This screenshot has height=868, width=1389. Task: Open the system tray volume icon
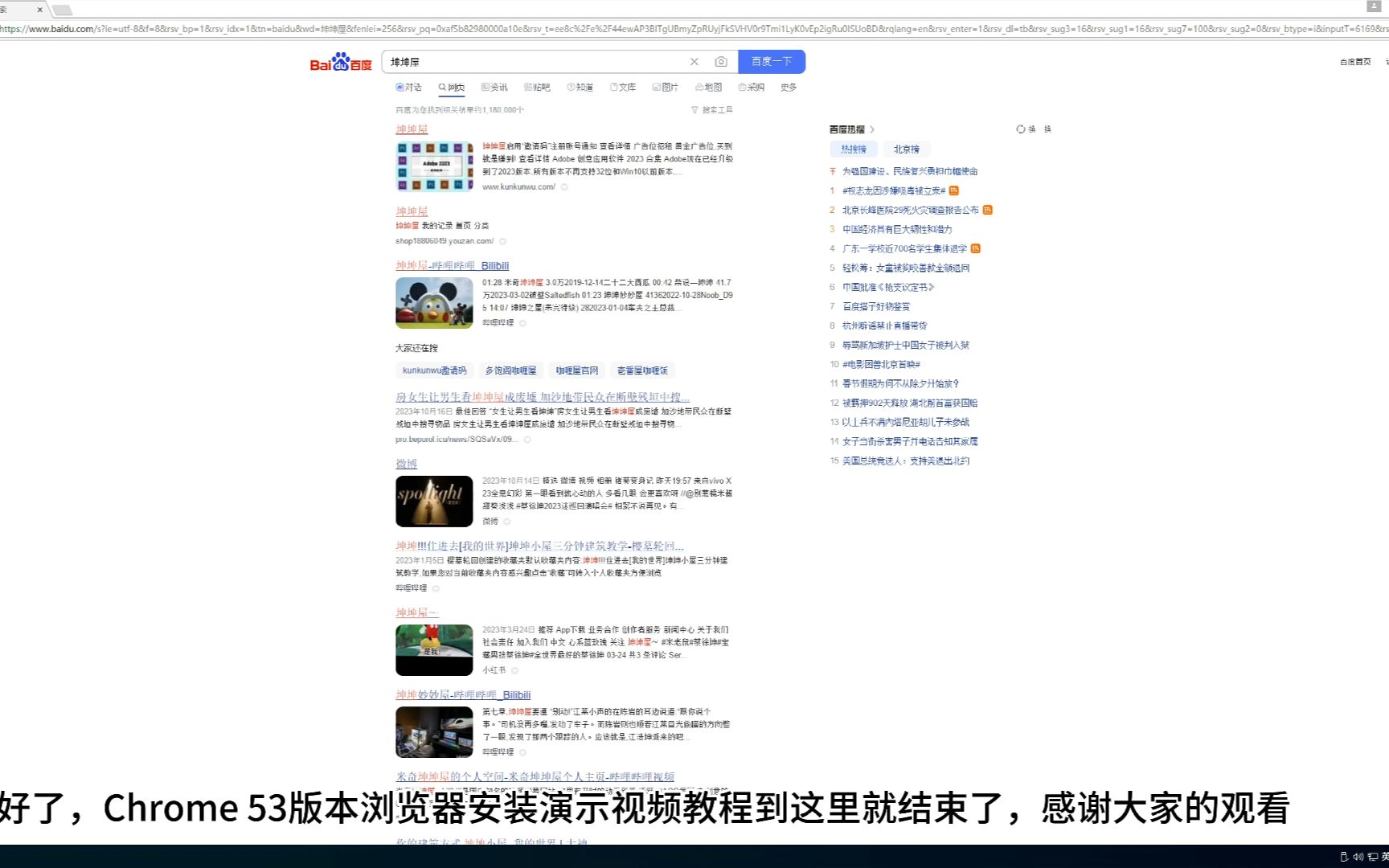pyautogui.click(x=1358, y=857)
